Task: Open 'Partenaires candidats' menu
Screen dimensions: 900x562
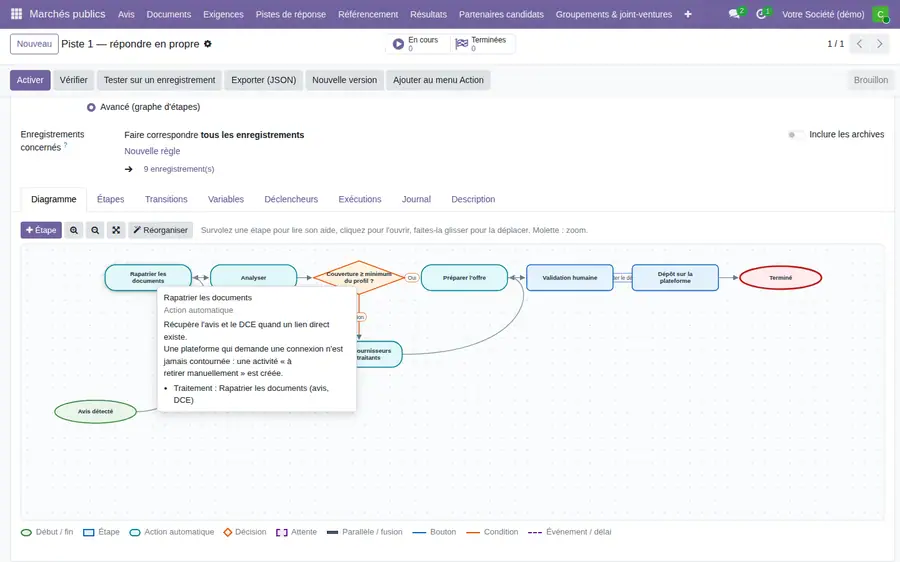Action: tap(501, 14)
